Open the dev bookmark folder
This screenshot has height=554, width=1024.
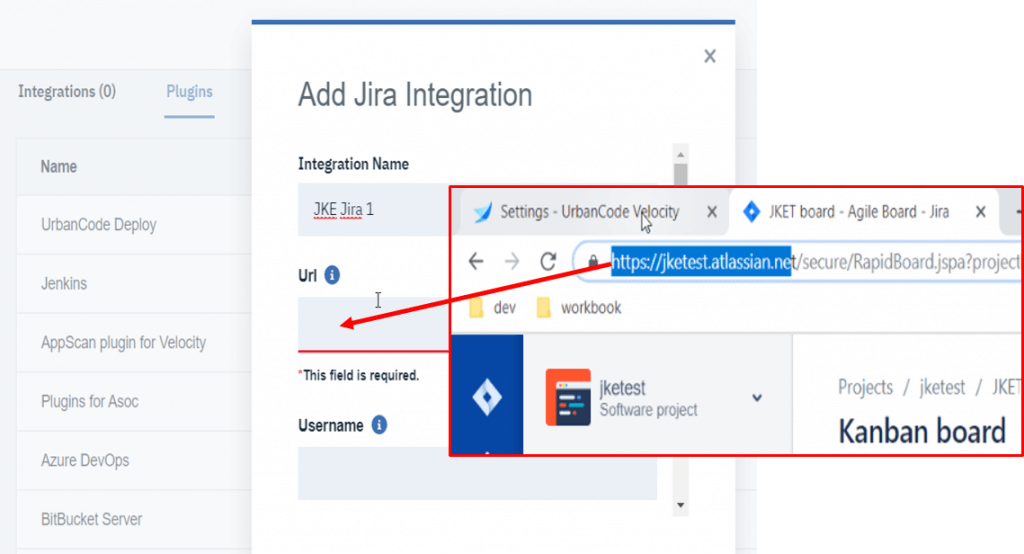[492, 308]
